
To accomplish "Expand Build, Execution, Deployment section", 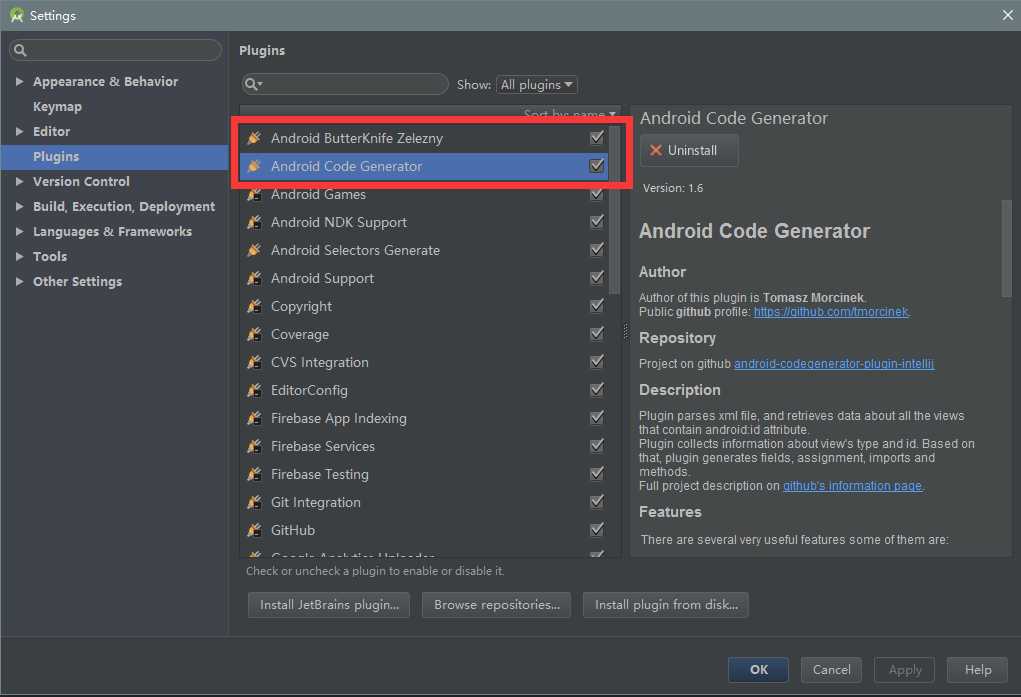I will coord(19,206).
